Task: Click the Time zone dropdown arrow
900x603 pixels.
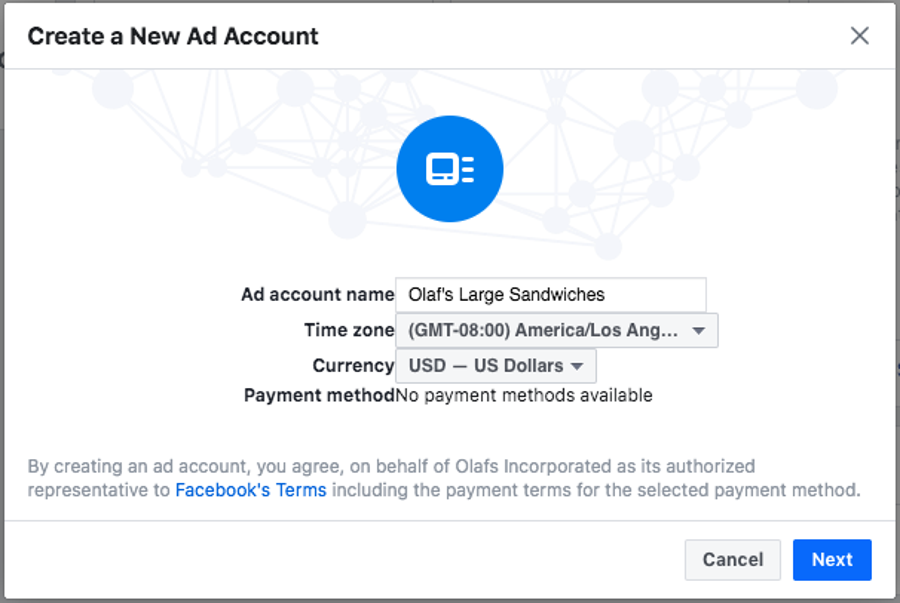Action: click(698, 331)
